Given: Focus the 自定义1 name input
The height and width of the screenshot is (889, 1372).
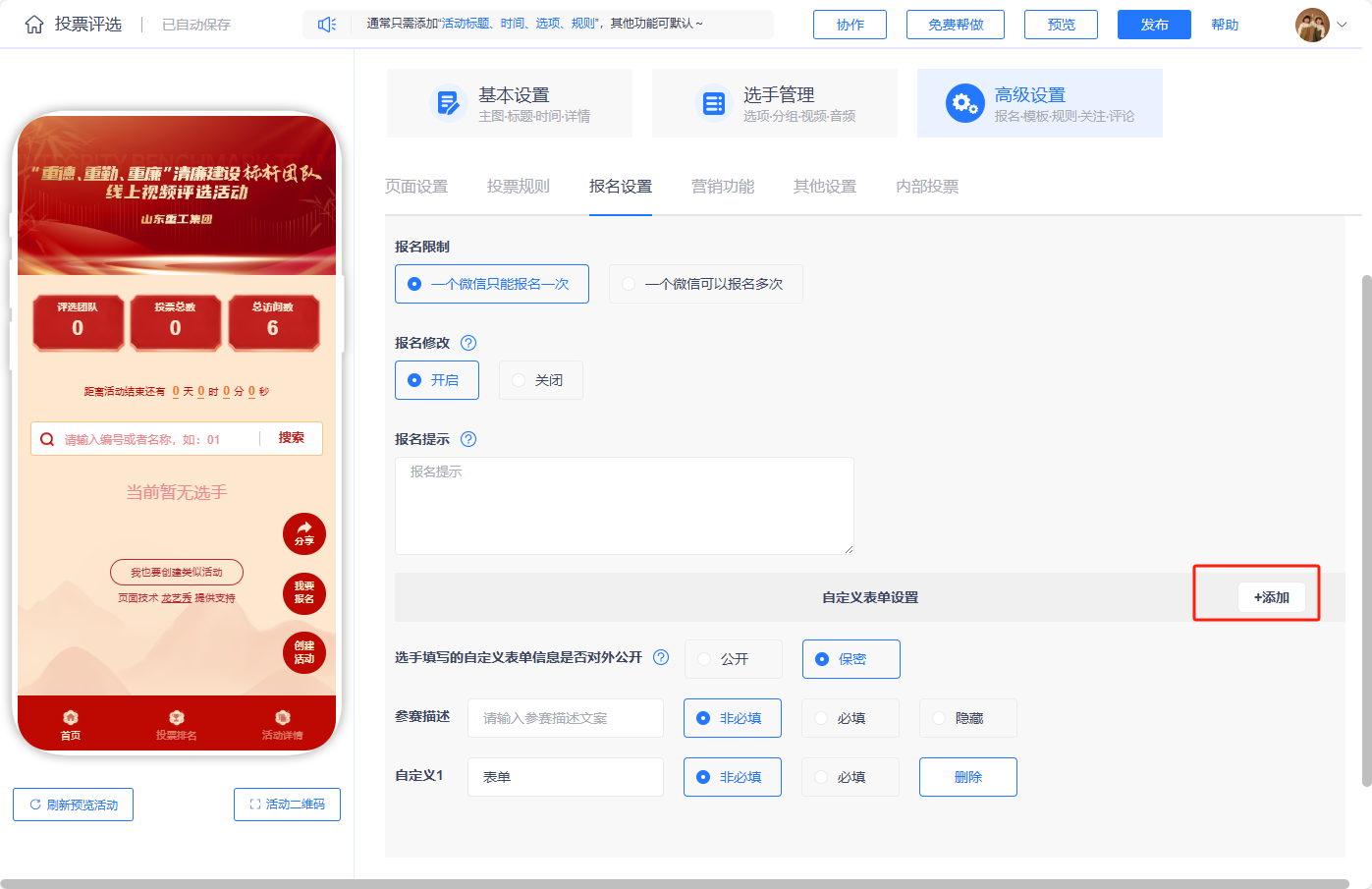Looking at the screenshot, I should [x=566, y=777].
